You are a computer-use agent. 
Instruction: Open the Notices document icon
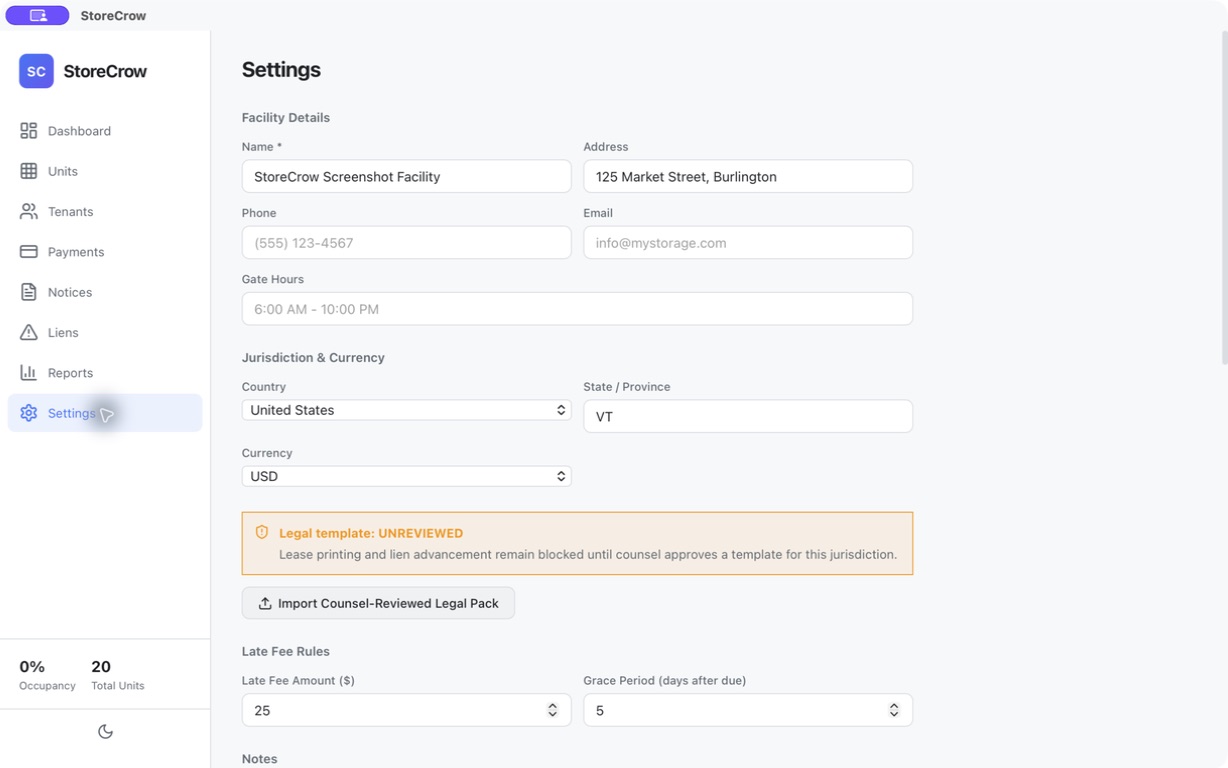(x=28, y=292)
